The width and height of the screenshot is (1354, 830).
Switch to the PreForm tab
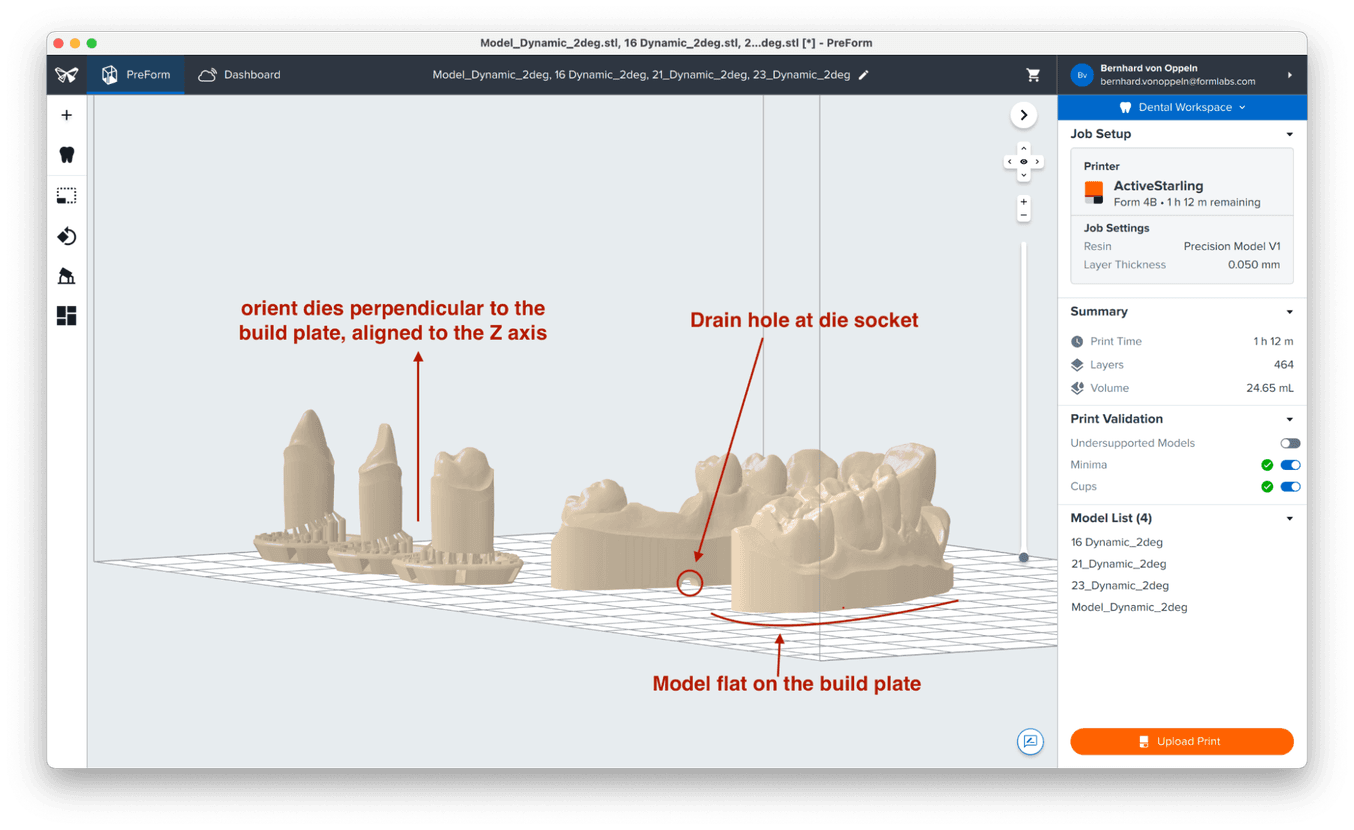(135, 75)
